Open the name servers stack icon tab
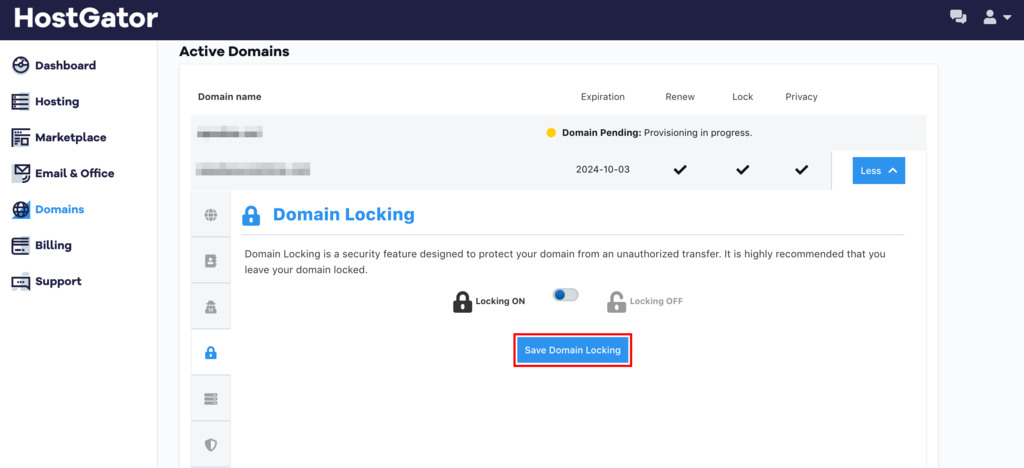The width and height of the screenshot is (1024, 468). pos(211,399)
